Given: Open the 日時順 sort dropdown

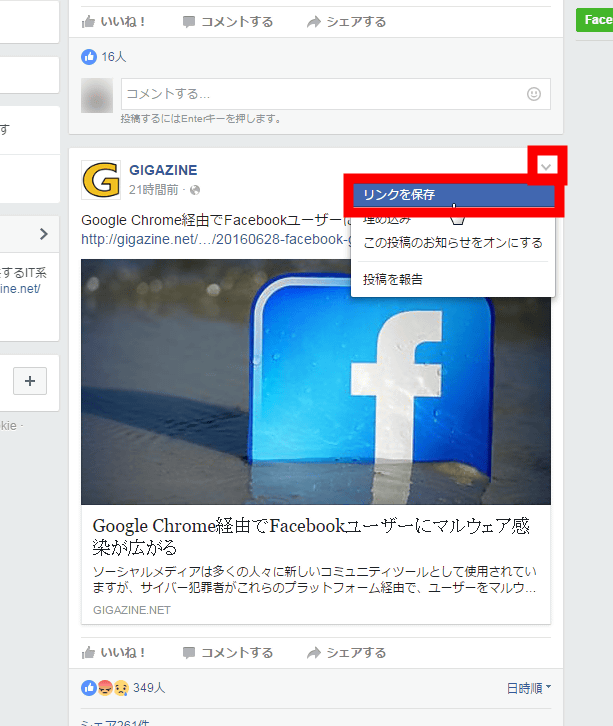Looking at the screenshot, I should (529, 688).
